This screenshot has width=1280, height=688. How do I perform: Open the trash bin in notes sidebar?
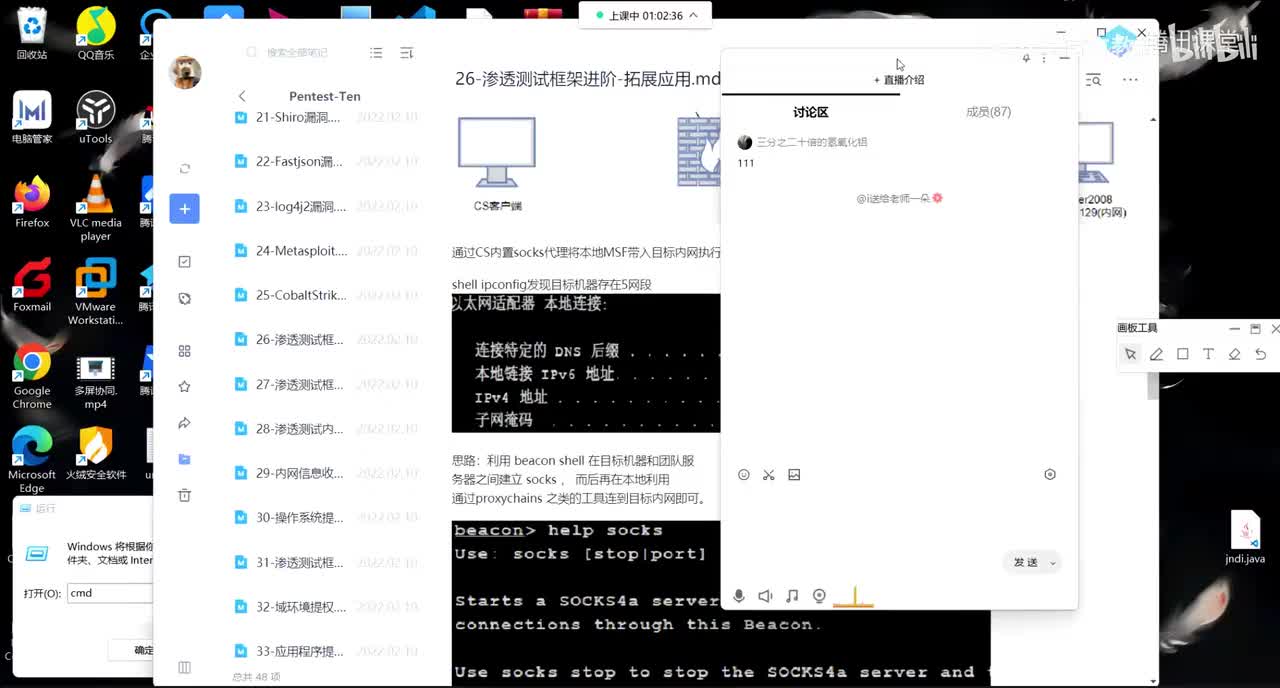pyautogui.click(x=184, y=495)
